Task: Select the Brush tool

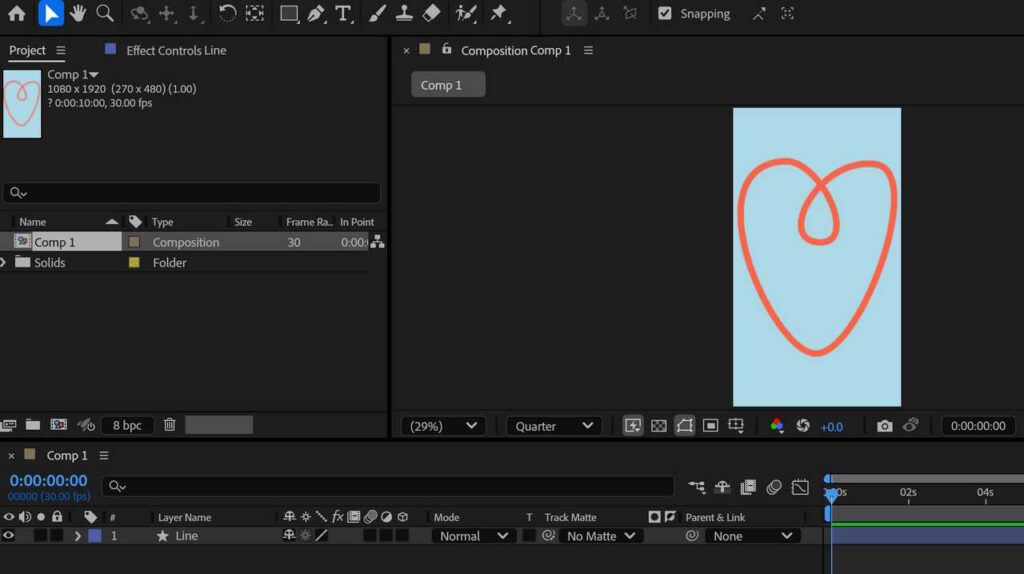Action: click(377, 13)
